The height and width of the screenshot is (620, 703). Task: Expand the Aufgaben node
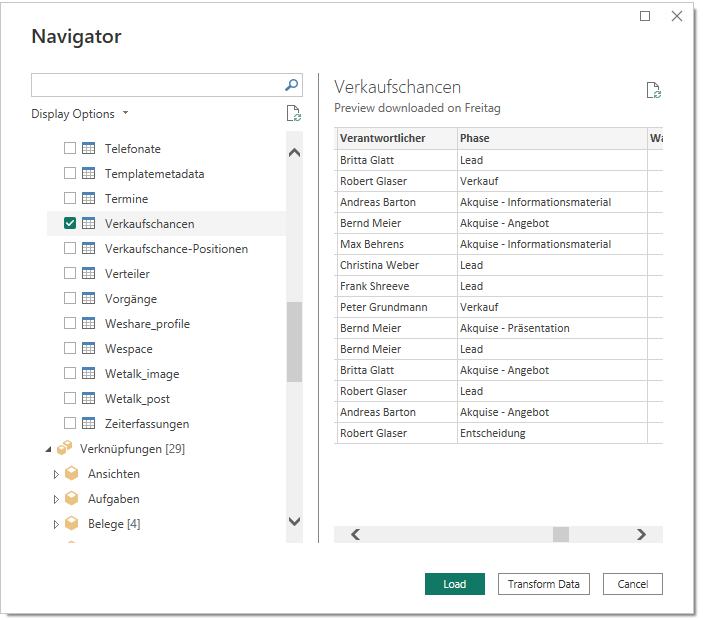[56, 499]
